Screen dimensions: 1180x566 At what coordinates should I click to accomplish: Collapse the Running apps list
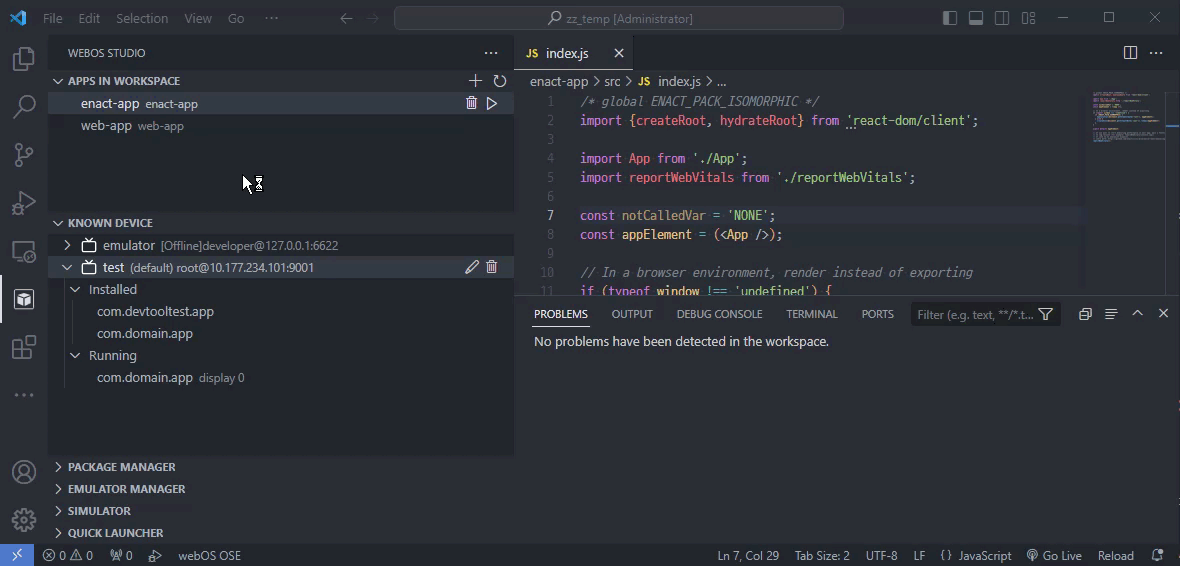75,355
